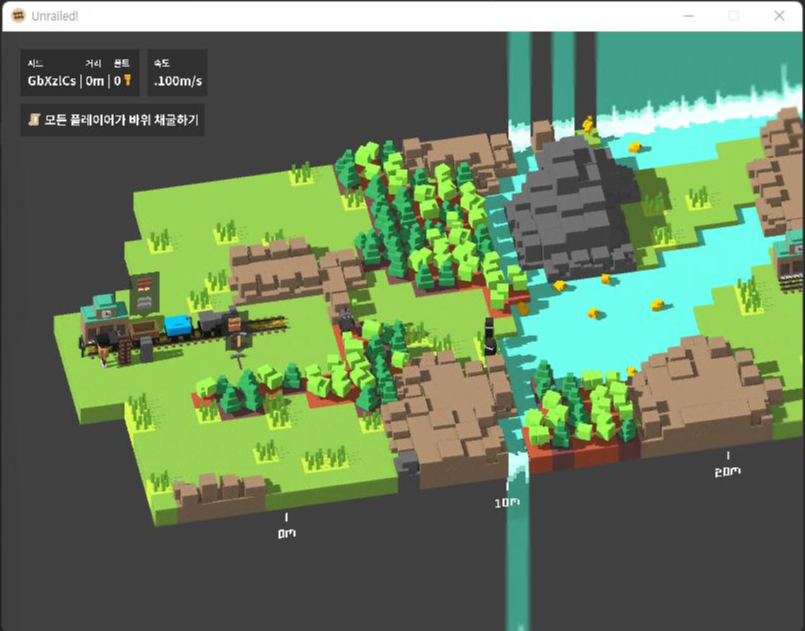Click the quest text 모든 플레이어가 바위 채굴하기
The image size is (805, 631).
click(x=121, y=120)
